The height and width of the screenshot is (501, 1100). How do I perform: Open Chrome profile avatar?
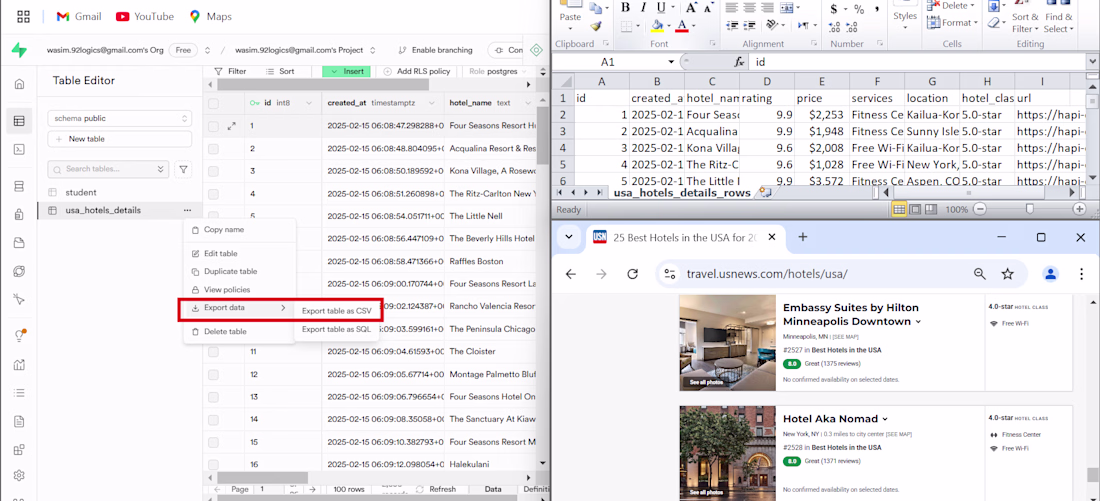(1050, 274)
